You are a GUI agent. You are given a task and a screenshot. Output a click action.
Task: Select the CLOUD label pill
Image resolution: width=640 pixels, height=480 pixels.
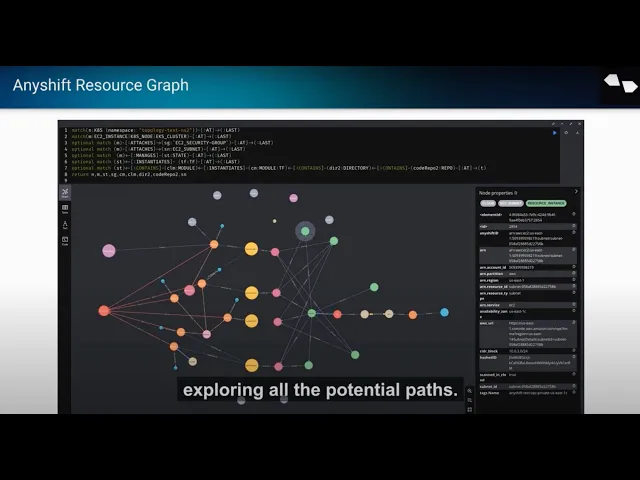click(x=488, y=203)
